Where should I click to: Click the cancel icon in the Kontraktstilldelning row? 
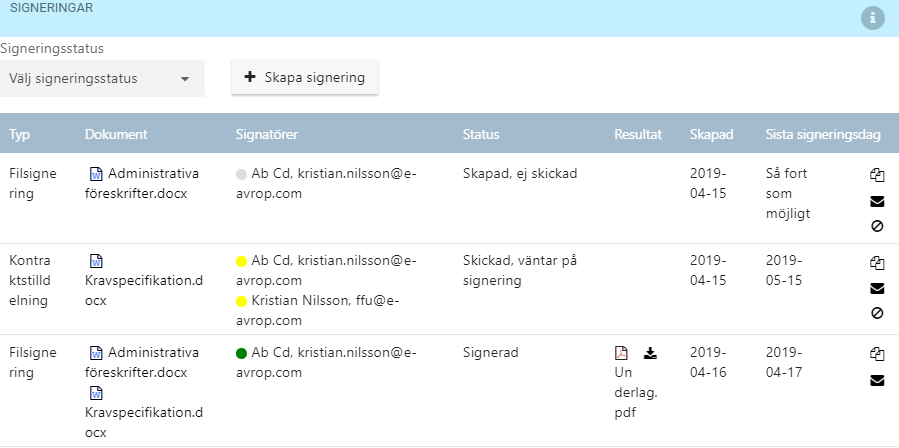[877, 313]
